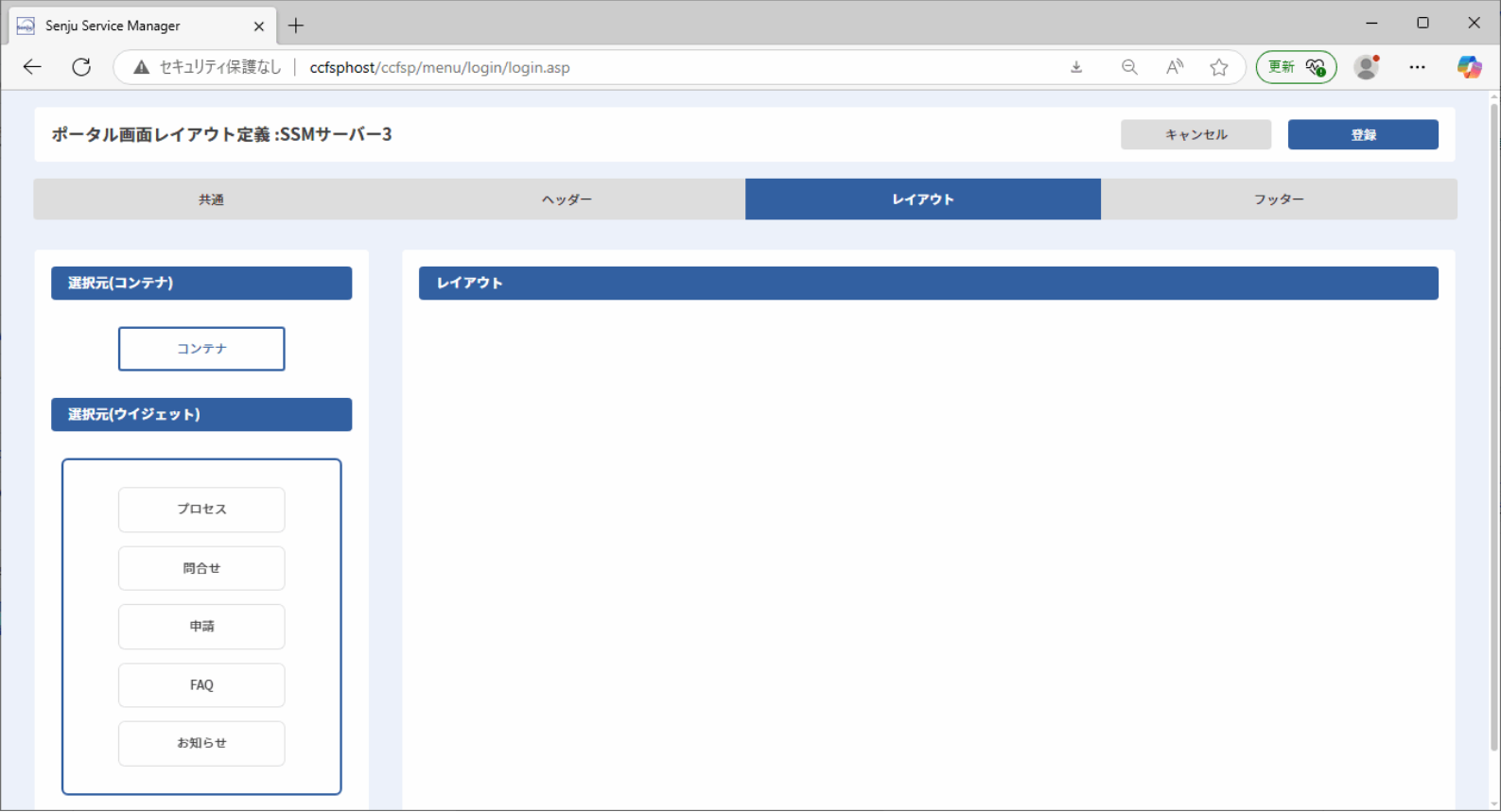Click the zoom magnifier icon
1501x812 pixels.
tap(1129, 67)
